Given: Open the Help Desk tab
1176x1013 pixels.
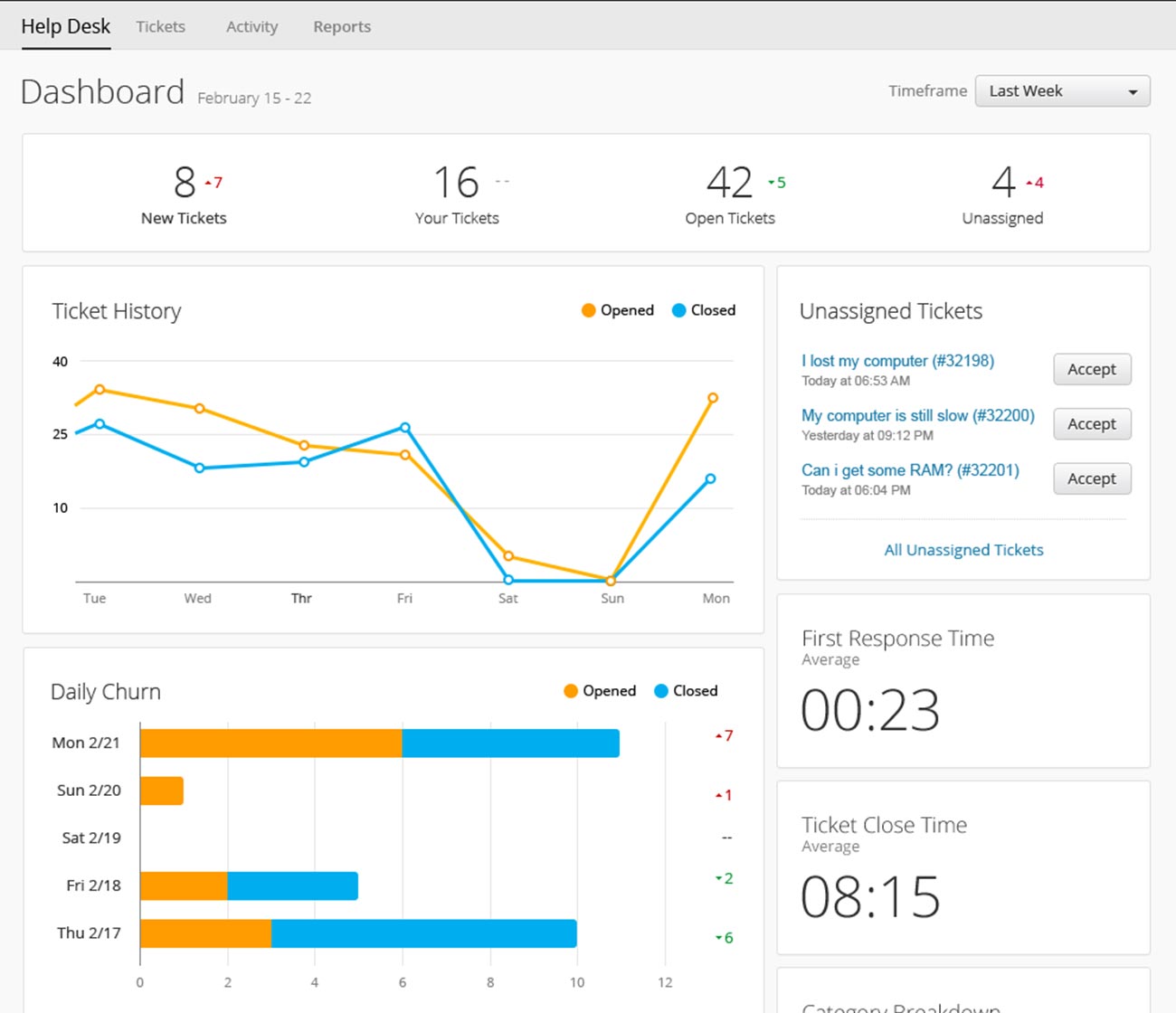Looking at the screenshot, I should (65, 26).
